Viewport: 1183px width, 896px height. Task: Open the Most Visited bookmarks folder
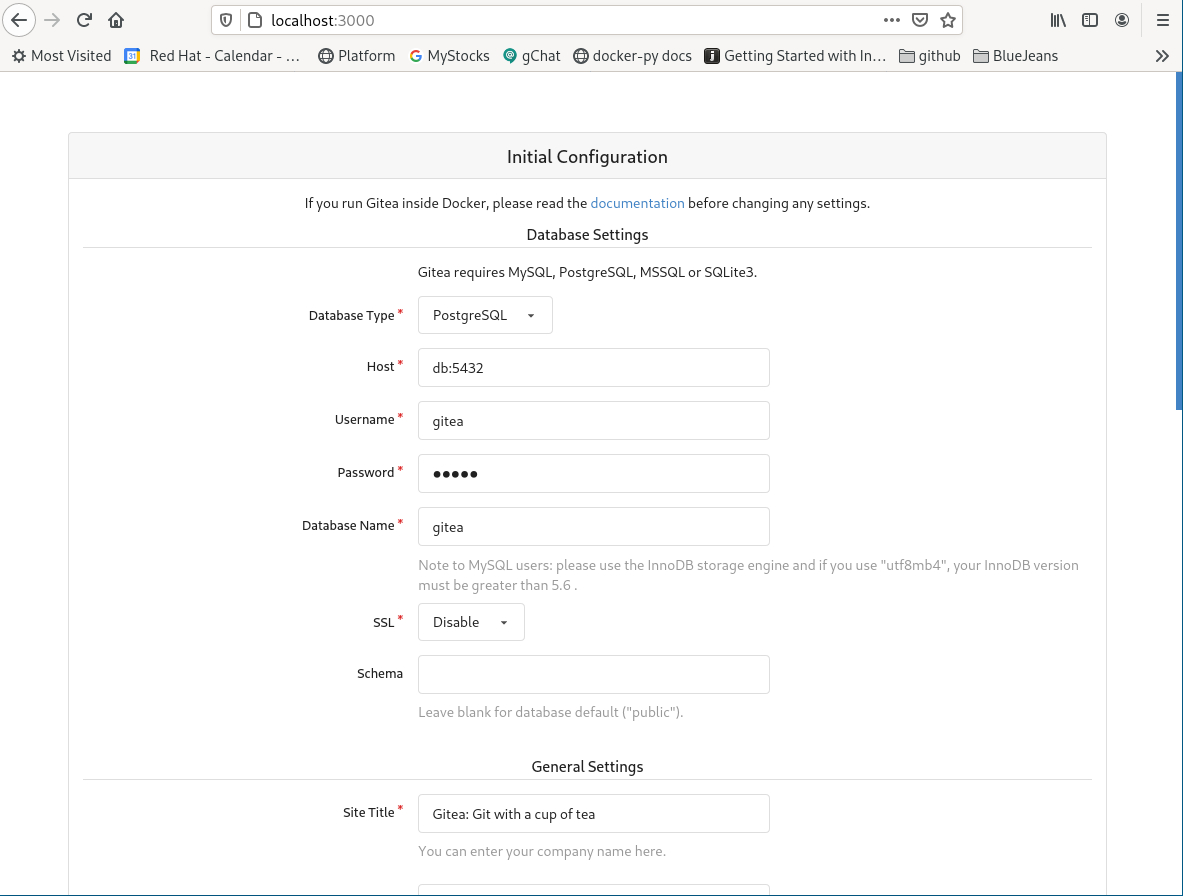(62, 56)
